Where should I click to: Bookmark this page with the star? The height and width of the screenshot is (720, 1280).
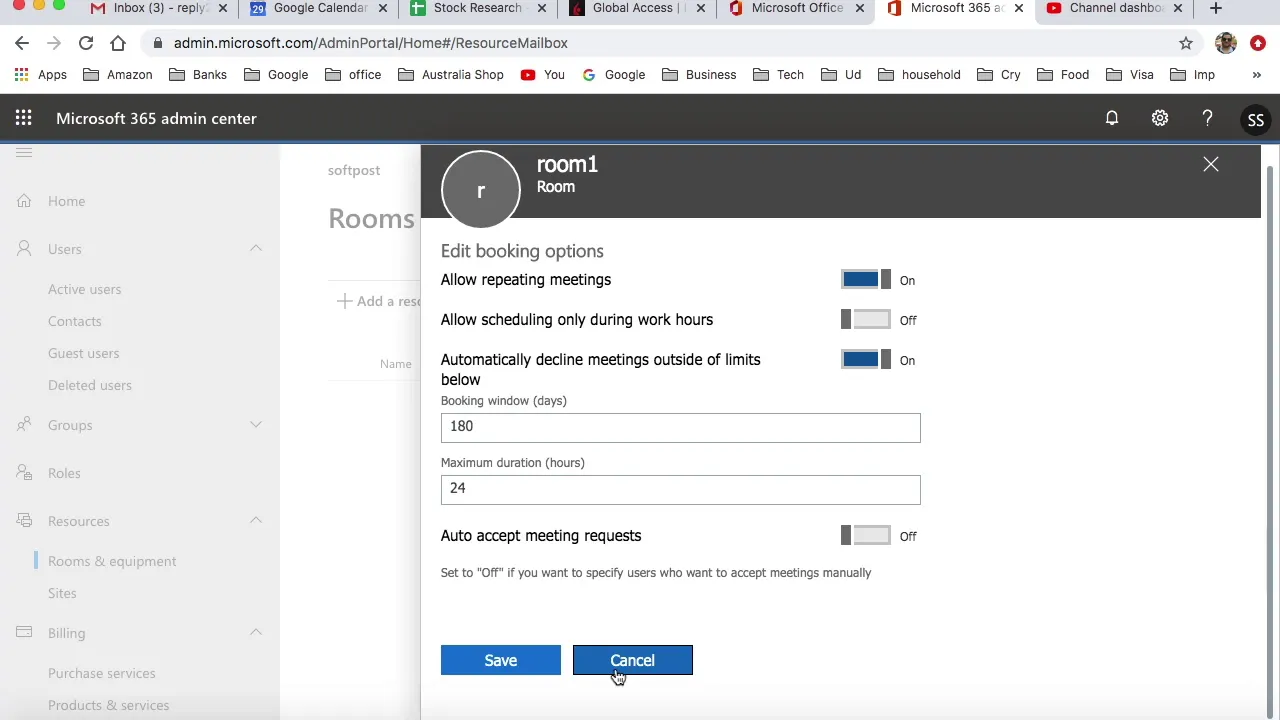click(x=1186, y=43)
